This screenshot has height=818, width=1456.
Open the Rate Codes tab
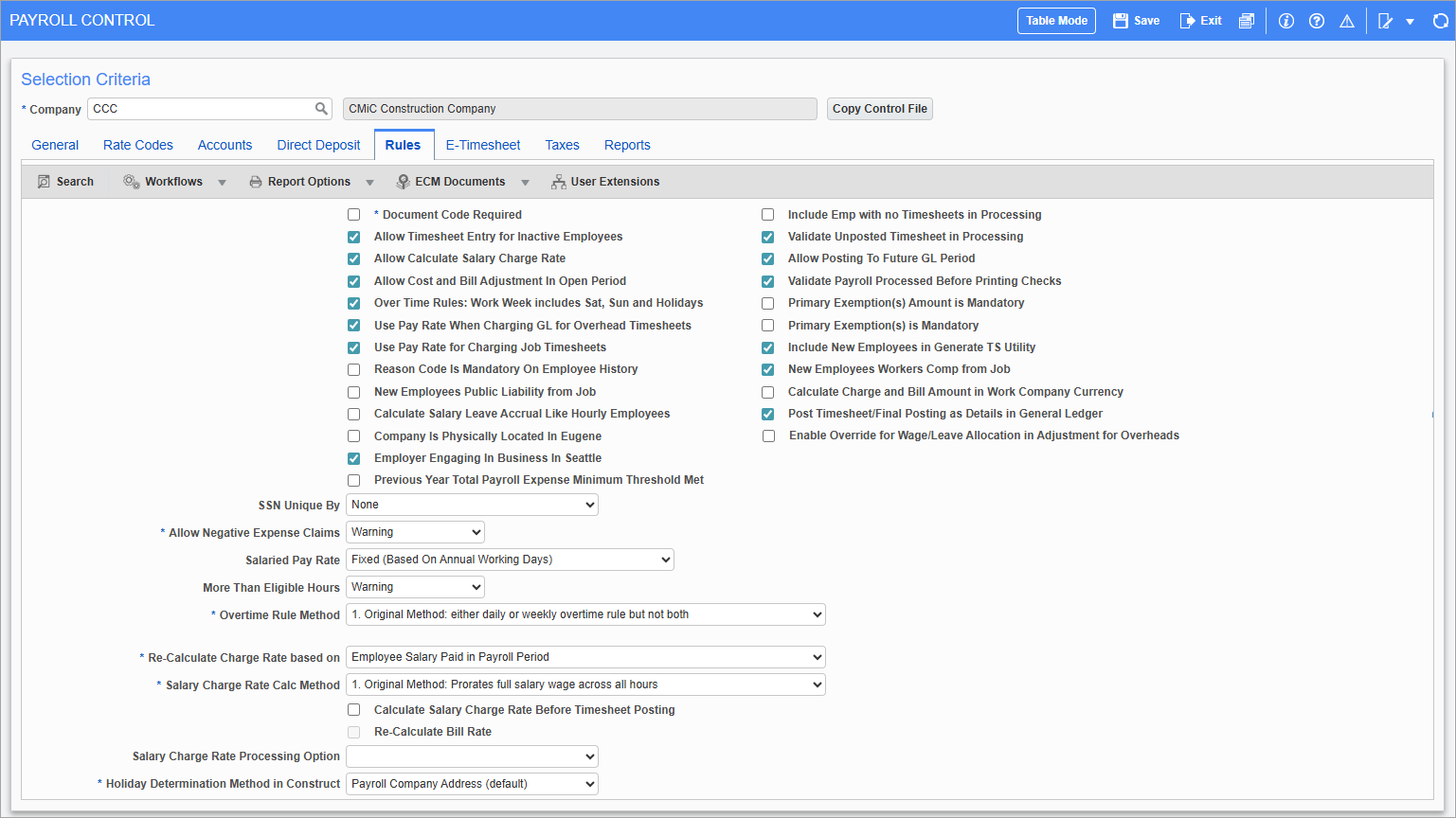137,144
